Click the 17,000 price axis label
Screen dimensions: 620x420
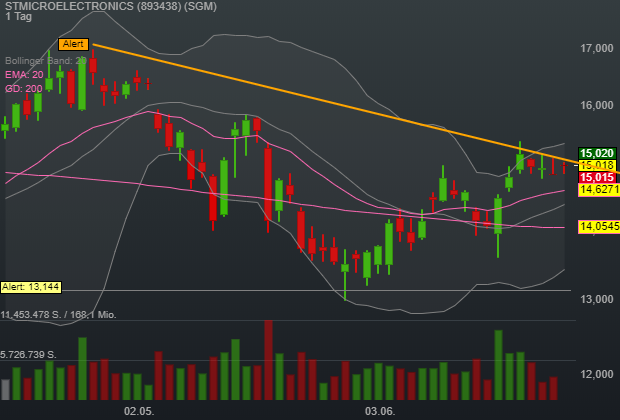coord(597,48)
